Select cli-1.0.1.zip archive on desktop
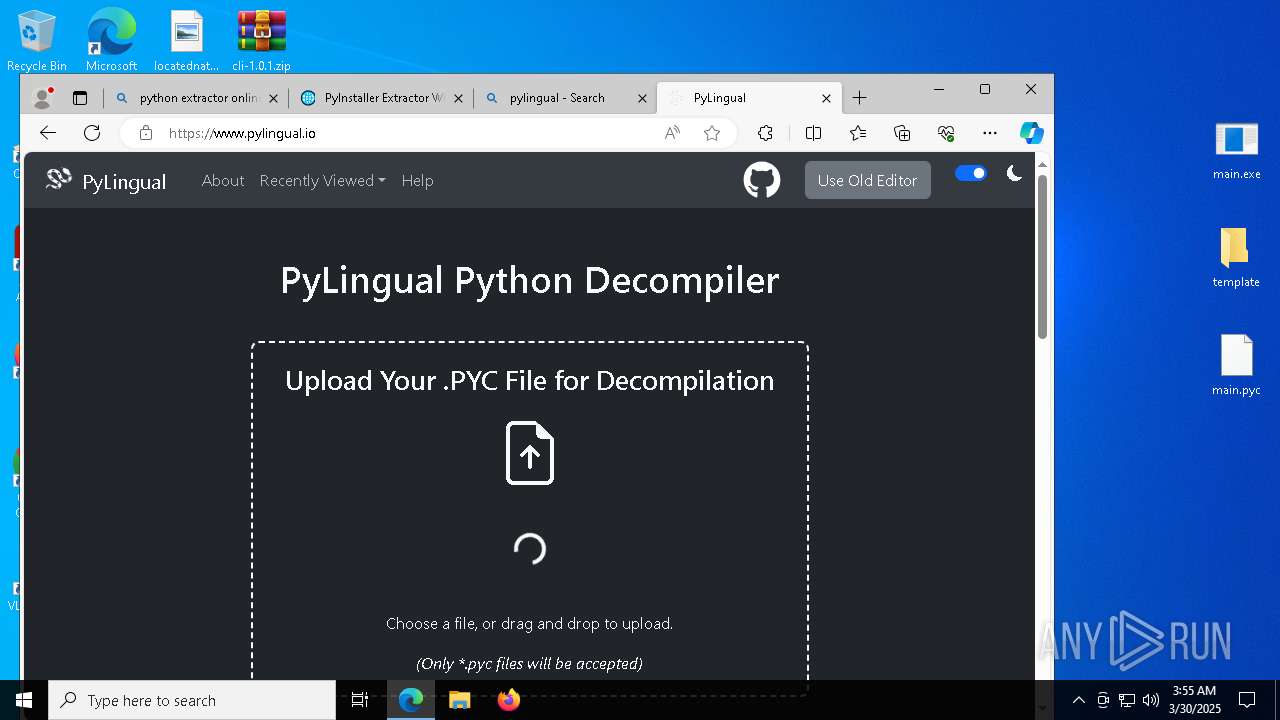The image size is (1280, 720). [261, 41]
